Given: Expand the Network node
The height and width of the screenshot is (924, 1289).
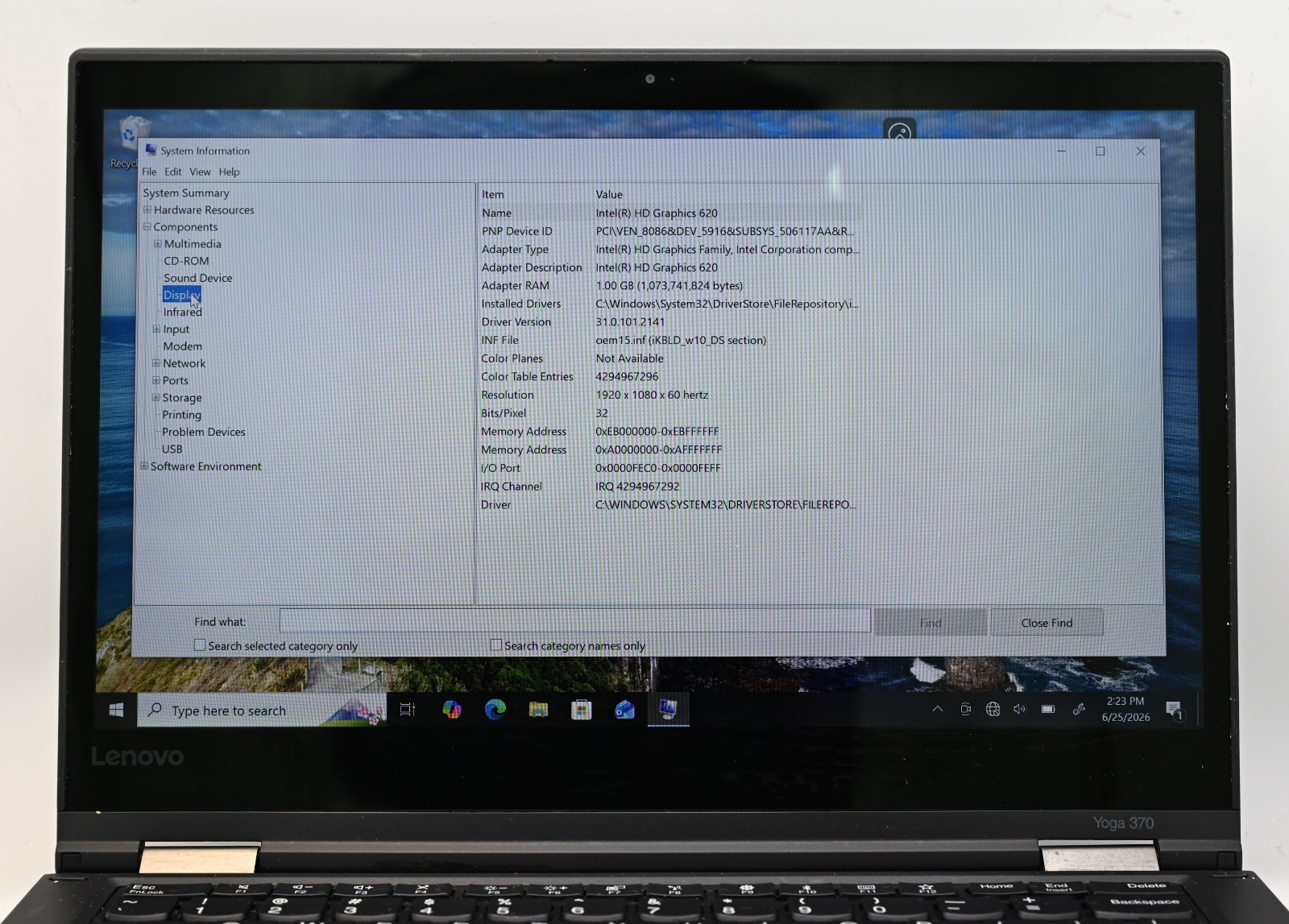Looking at the screenshot, I should point(156,363).
